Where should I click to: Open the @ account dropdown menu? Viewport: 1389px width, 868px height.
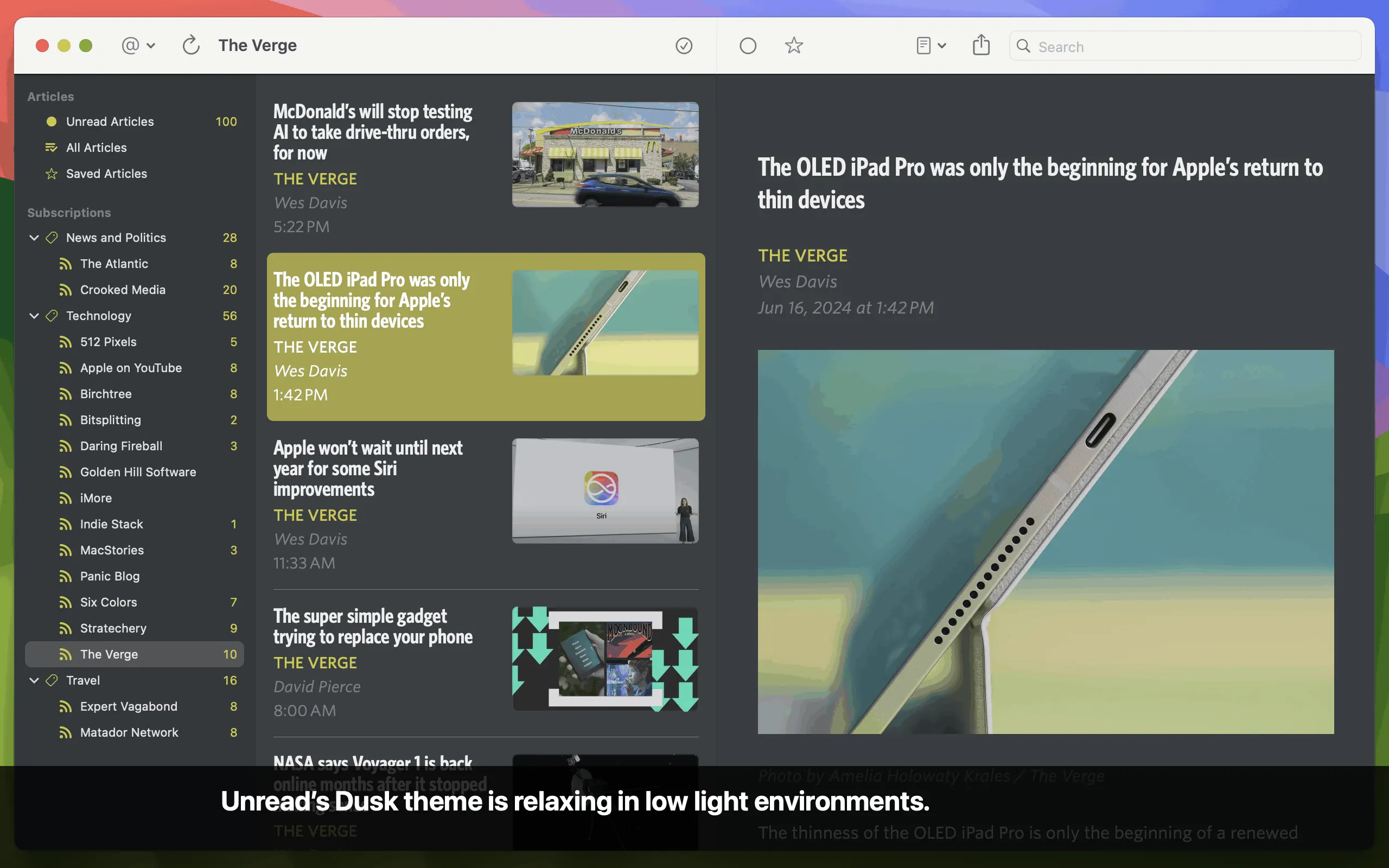138,46
